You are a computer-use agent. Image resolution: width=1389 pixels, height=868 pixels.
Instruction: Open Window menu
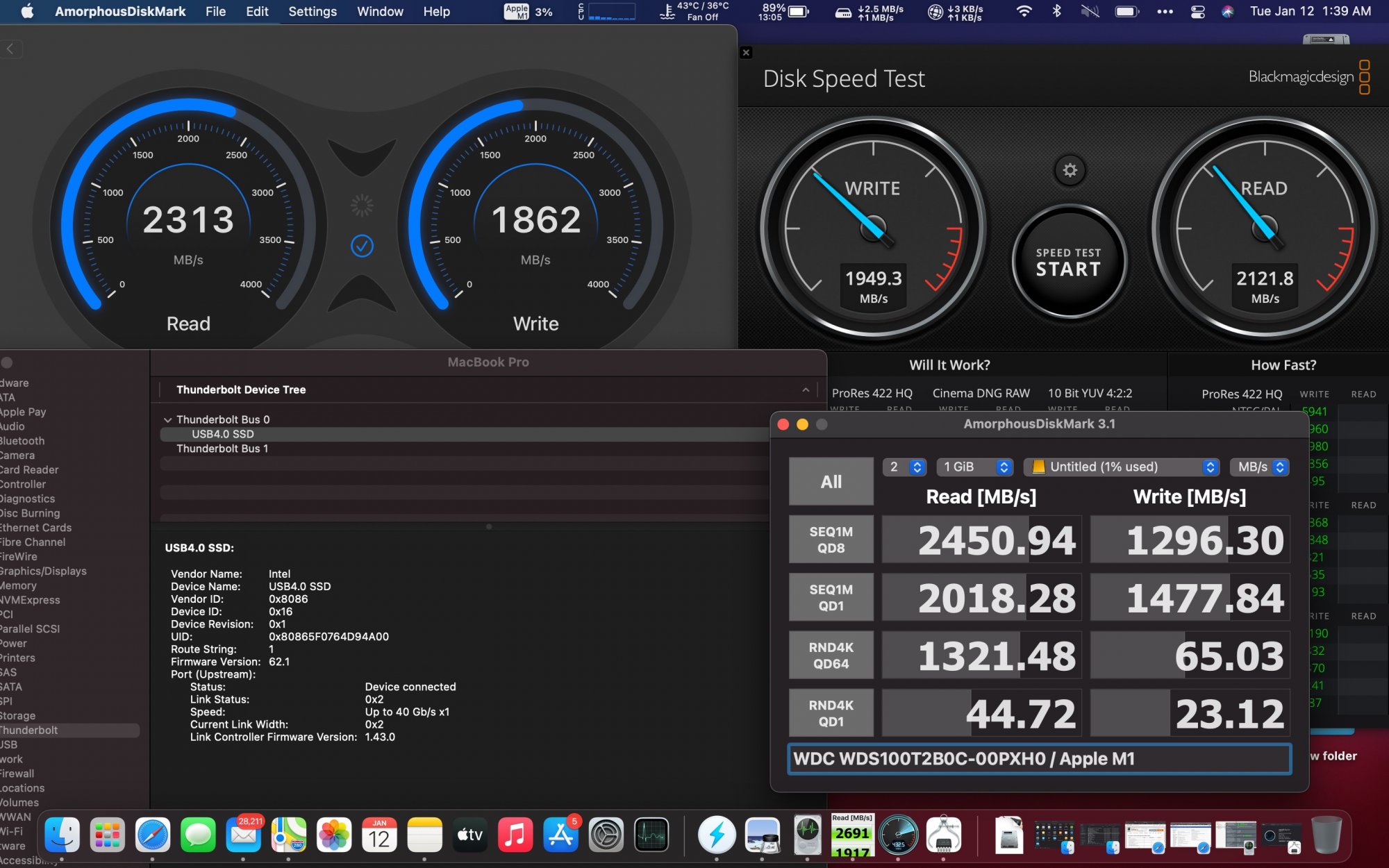coord(380,11)
